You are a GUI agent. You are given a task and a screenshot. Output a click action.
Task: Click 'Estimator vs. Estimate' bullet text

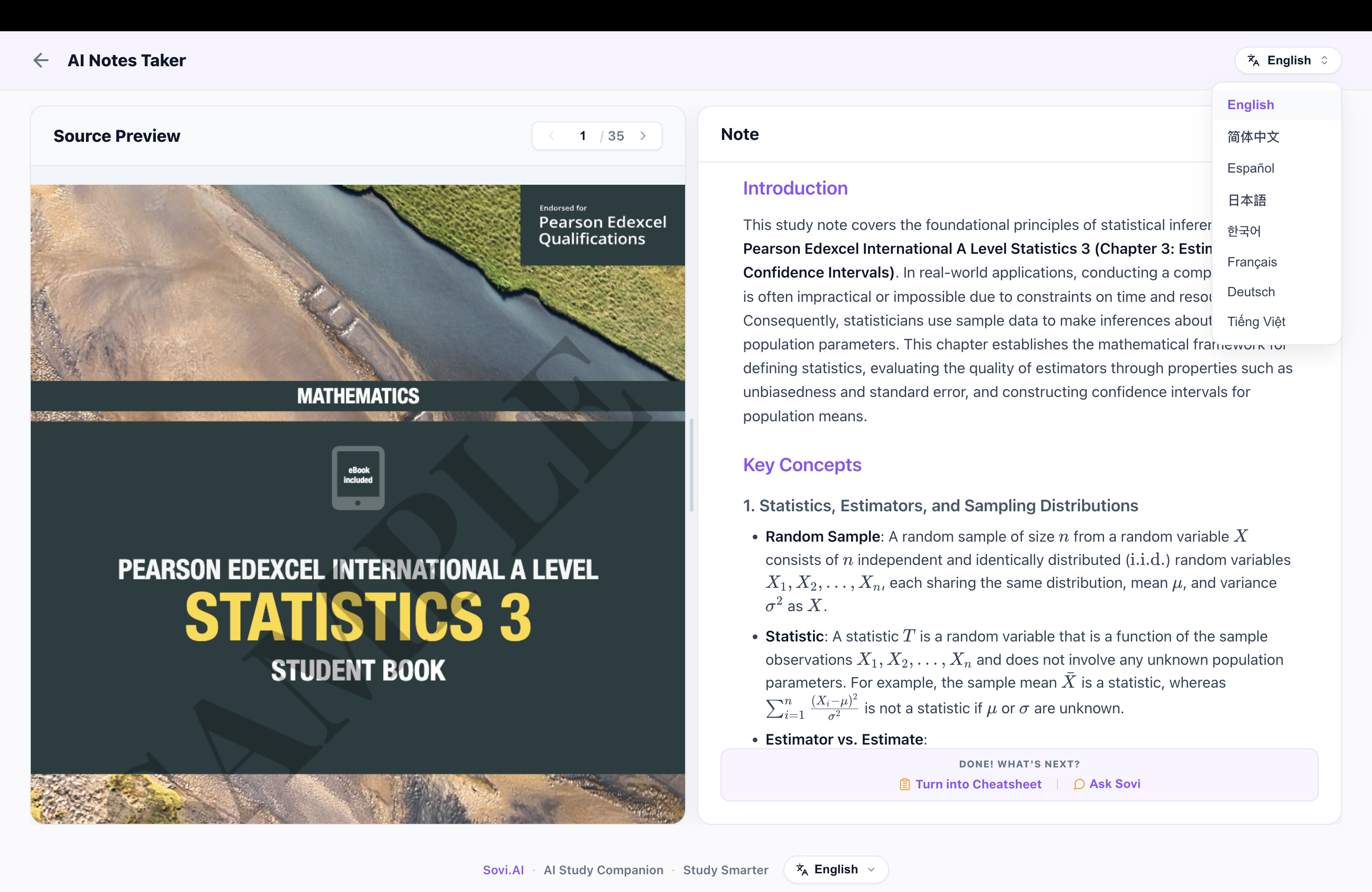coord(845,739)
